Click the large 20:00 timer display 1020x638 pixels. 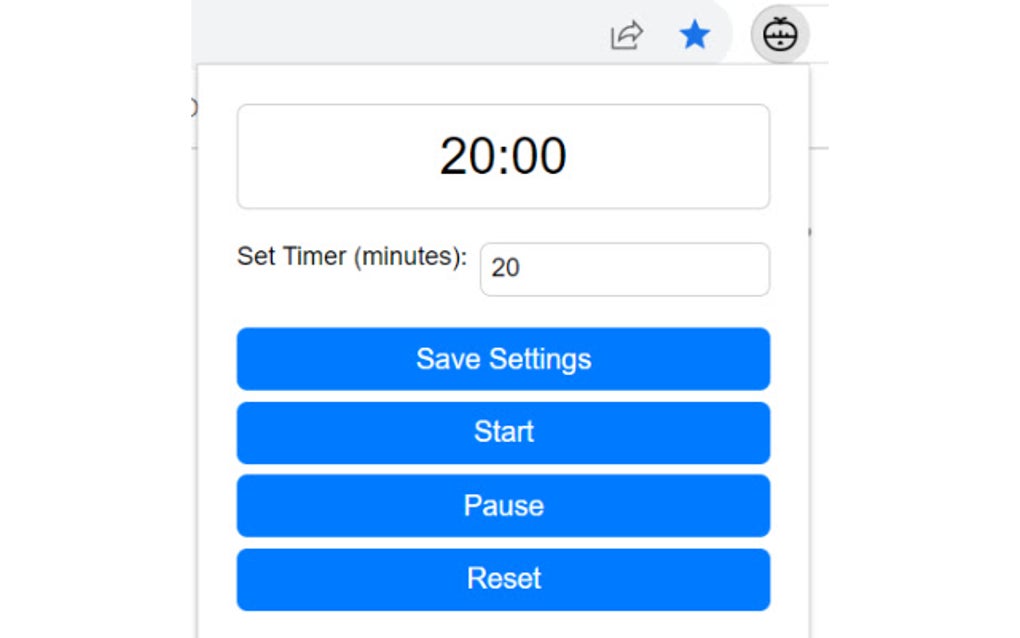click(503, 156)
